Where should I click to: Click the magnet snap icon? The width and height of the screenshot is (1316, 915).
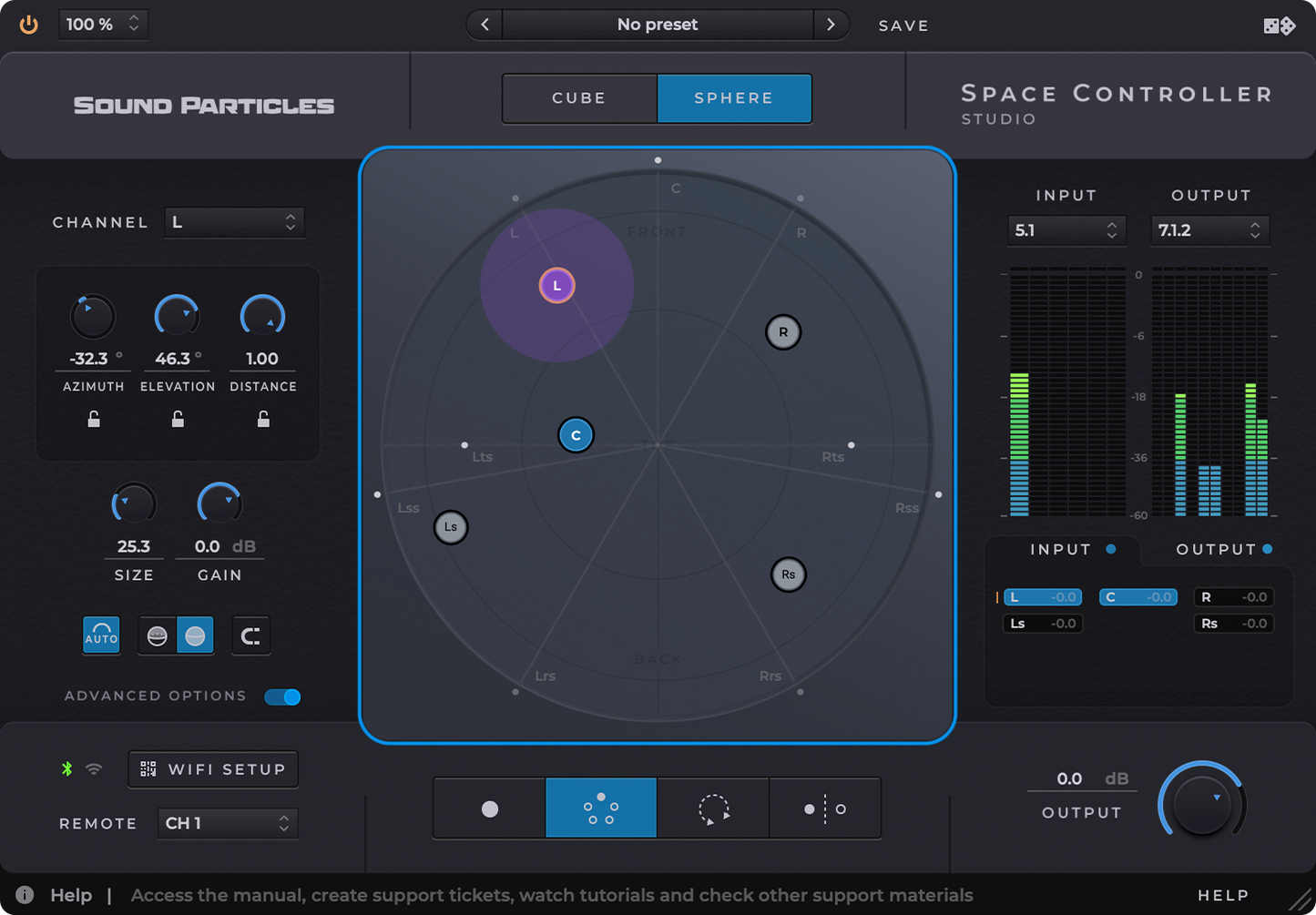click(x=250, y=635)
